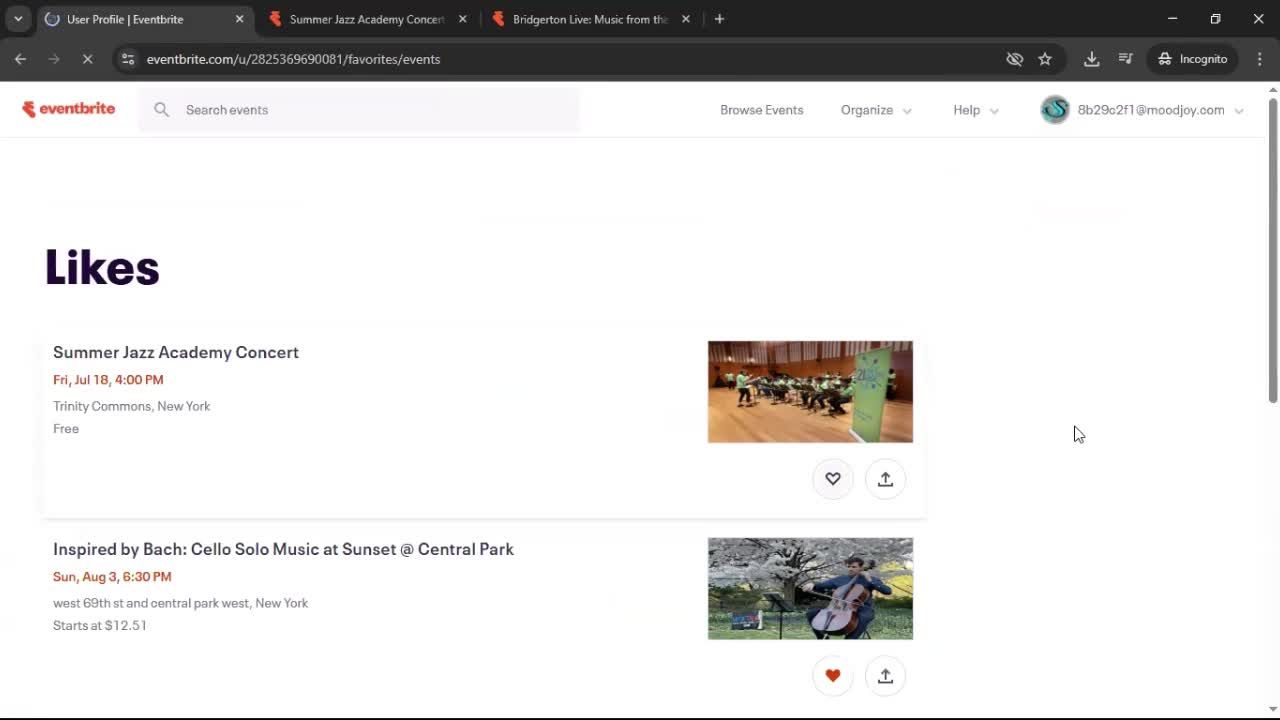Click the page vertical scrollbar

point(1273,250)
